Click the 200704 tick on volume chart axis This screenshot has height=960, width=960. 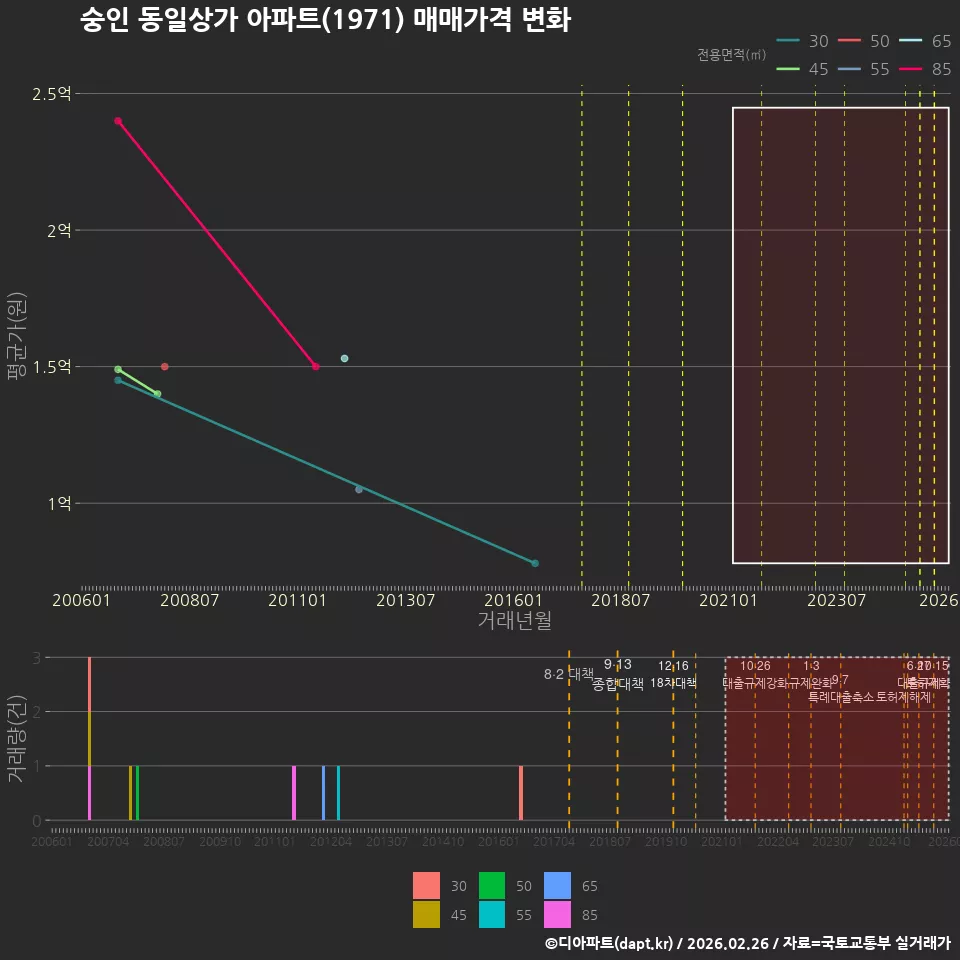click(x=108, y=842)
